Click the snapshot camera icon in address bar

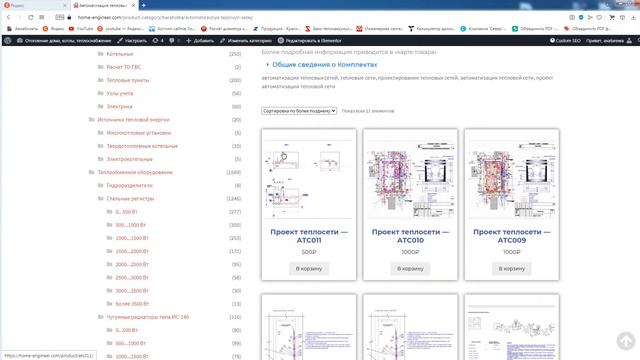pyautogui.click(x=572, y=18)
